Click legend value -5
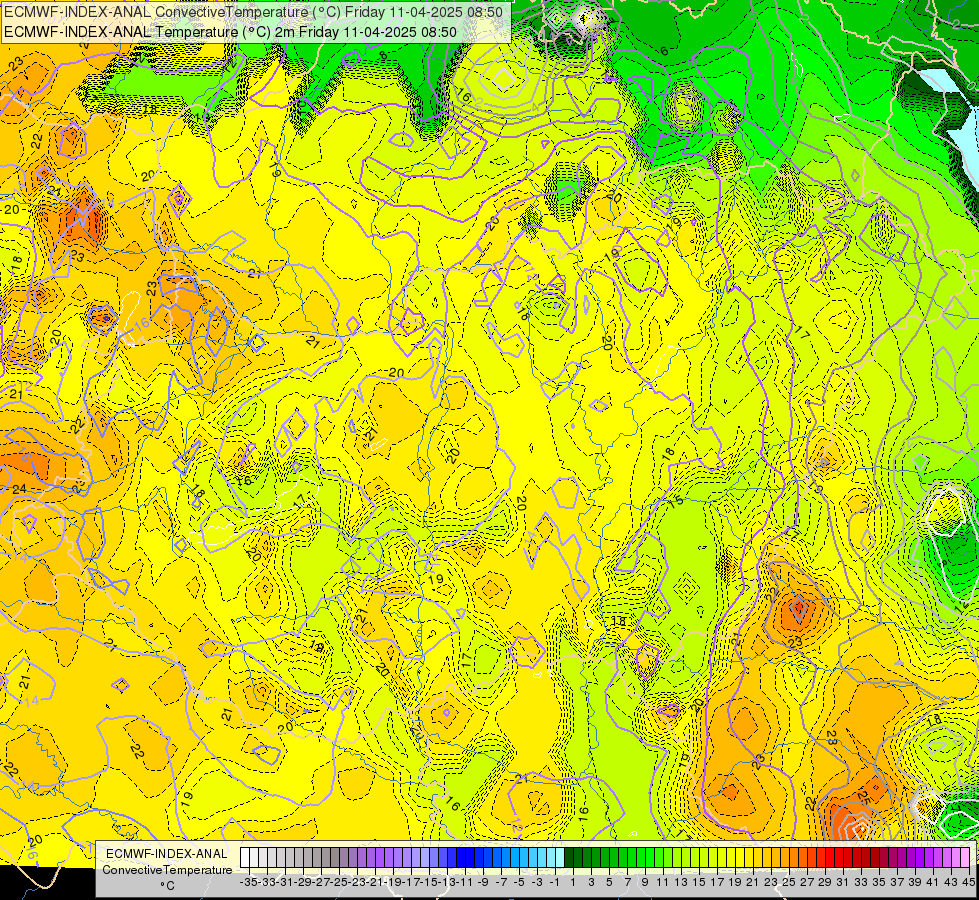 (519, 882)
